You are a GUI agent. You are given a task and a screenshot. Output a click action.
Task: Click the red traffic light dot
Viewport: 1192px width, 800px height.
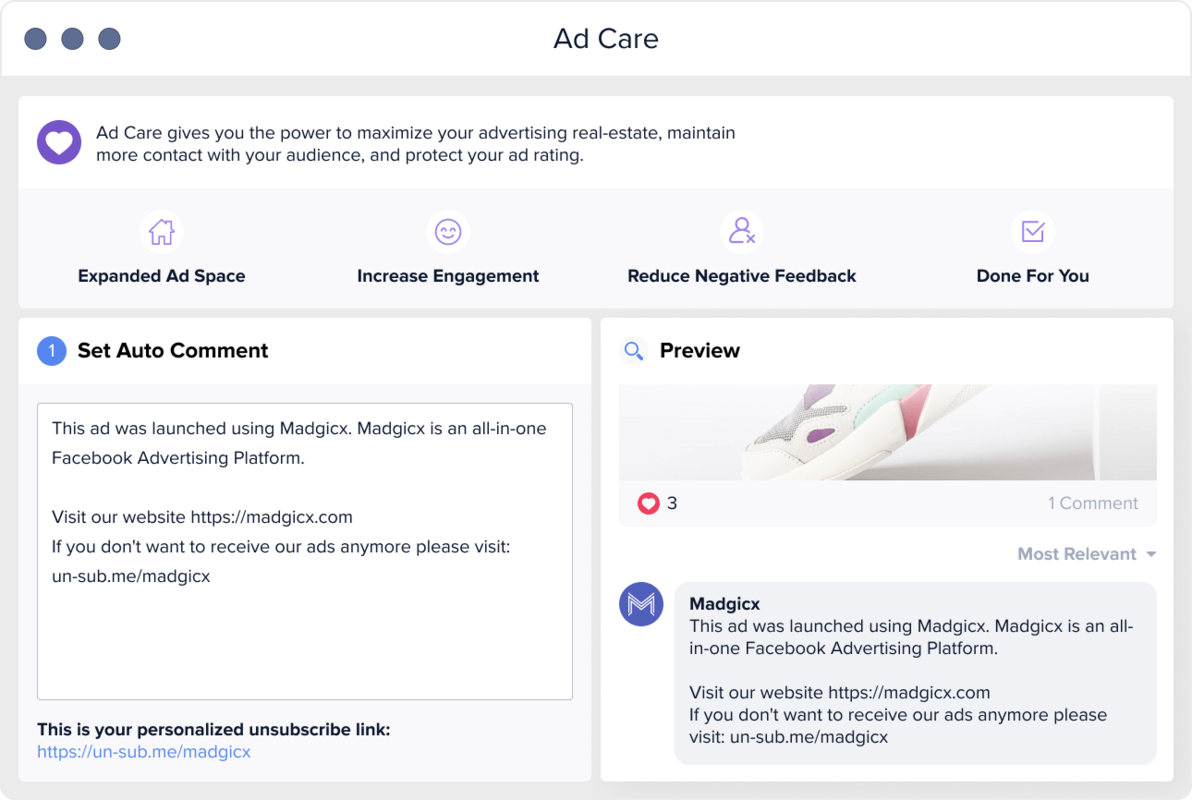35,38
